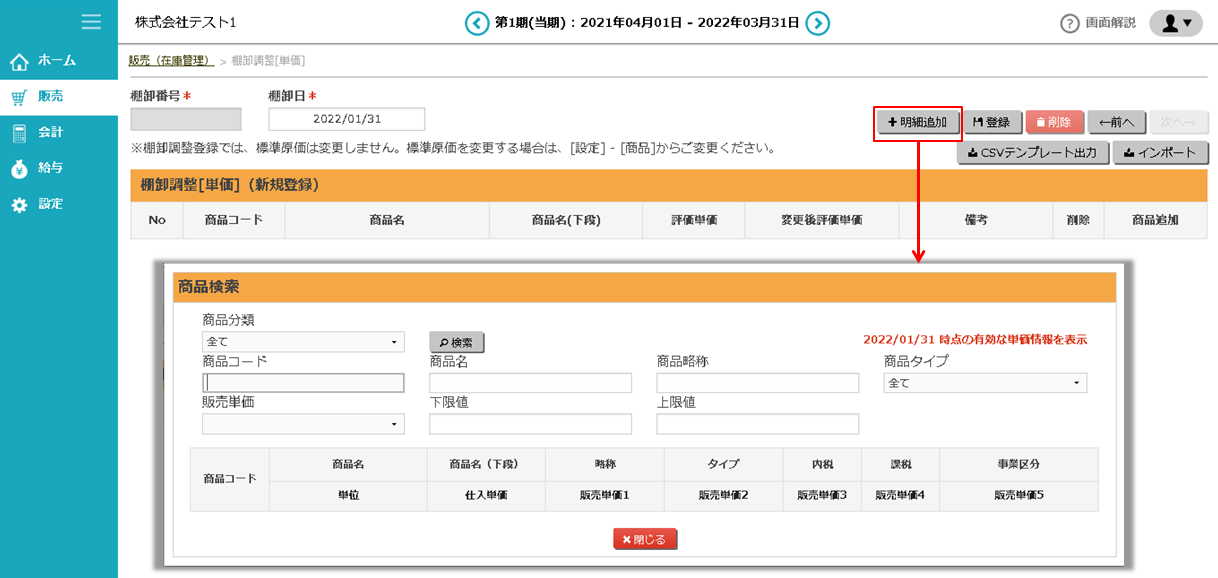Image resolution: width=1218 pixels, height=578 pixels.
Task: Click the インポート button
Action: click(x=1160, y=153)
